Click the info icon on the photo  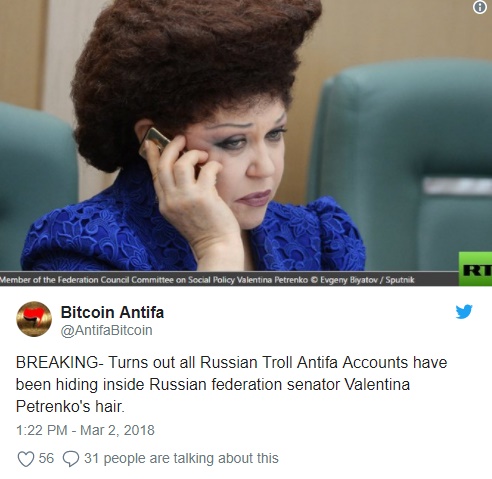click(x=479, y=7)
